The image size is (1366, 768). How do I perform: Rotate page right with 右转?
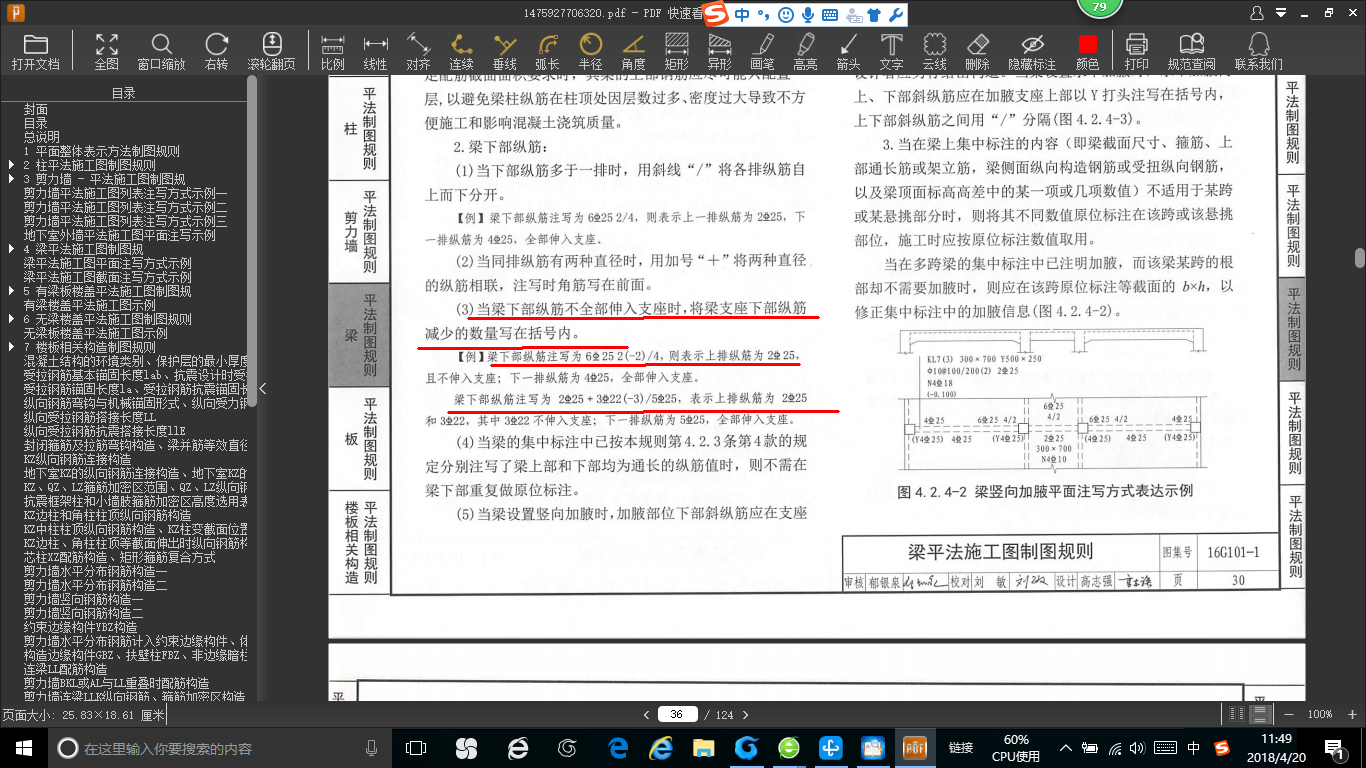click(x=216, y=52)
